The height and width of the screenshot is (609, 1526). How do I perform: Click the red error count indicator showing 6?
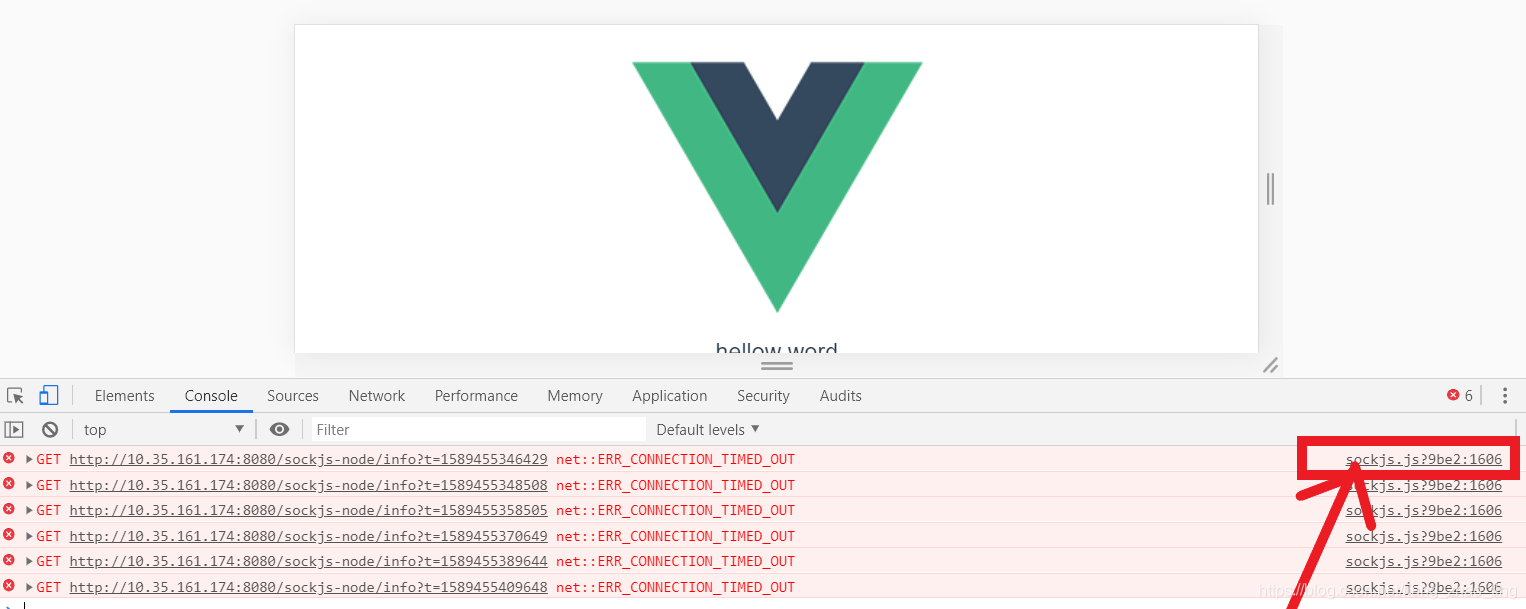(x=1460, y=396)
